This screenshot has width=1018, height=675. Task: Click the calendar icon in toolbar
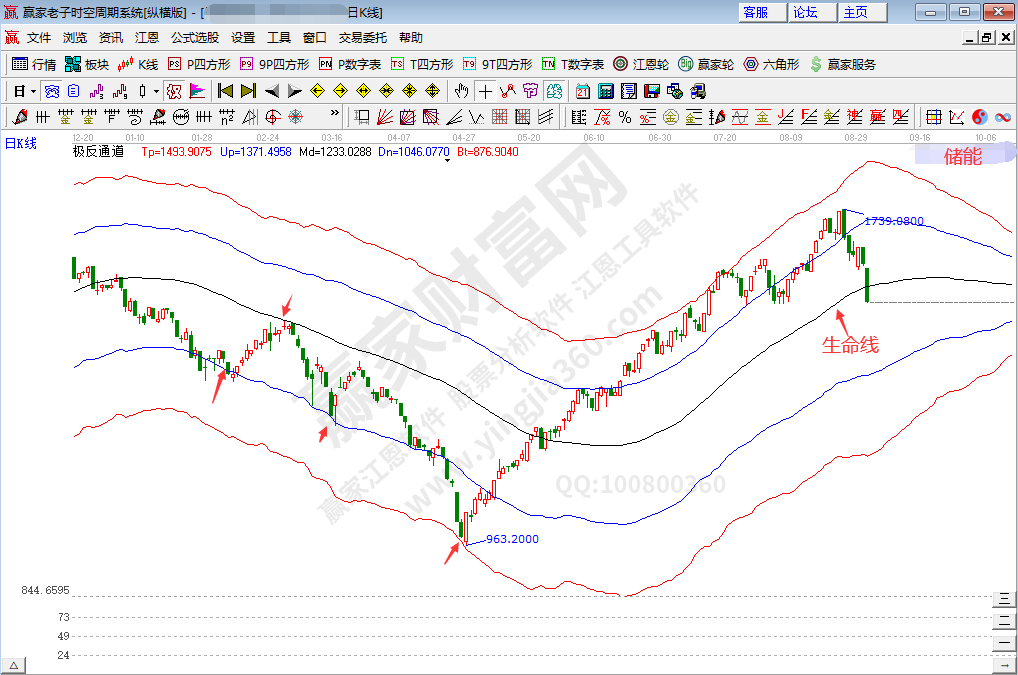coord(582,91)
